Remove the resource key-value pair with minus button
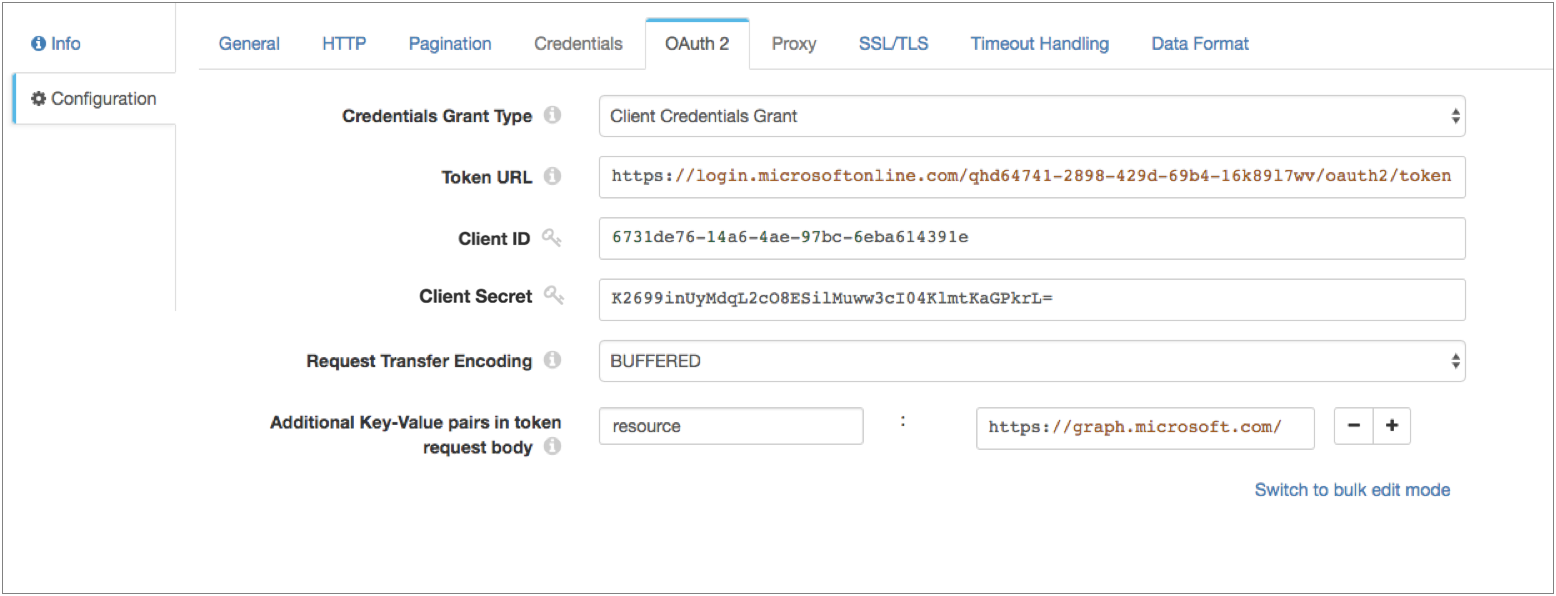The image size is (1556, 596). point(1353,426)
